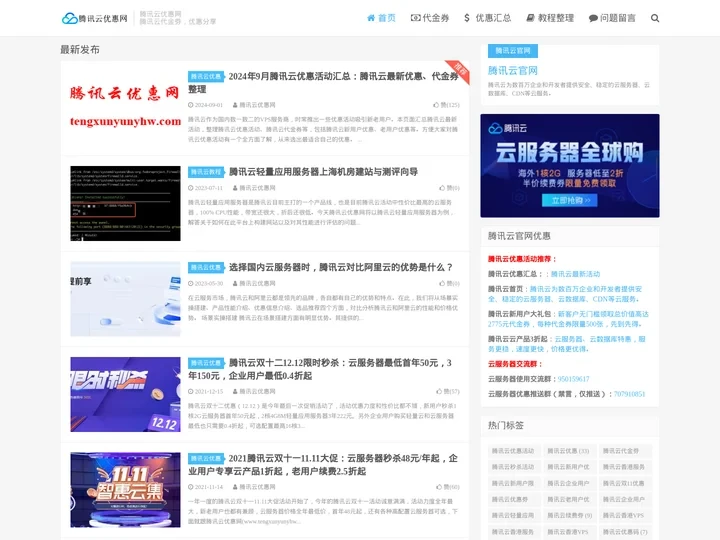
Task: Open the terminal screenshot thumbnail
Action: point(125,203)
